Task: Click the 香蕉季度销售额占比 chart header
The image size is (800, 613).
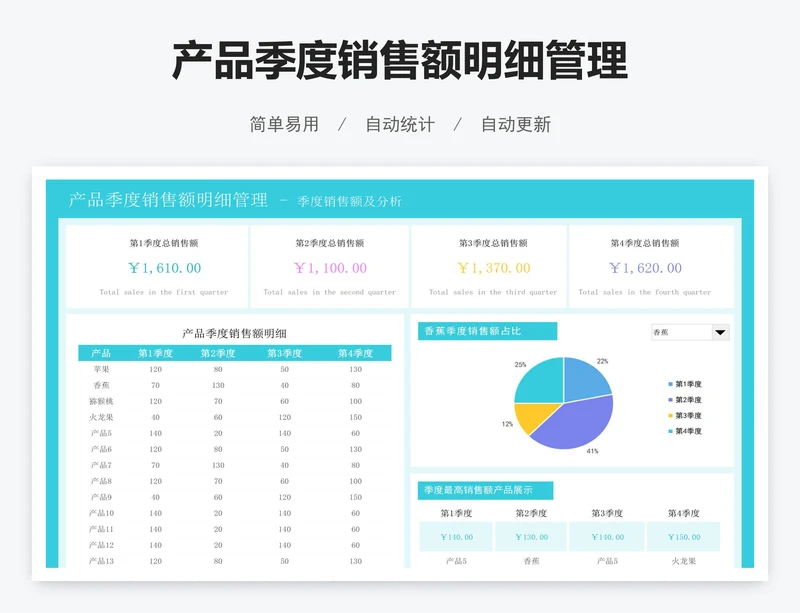Action: coord(487,331)
